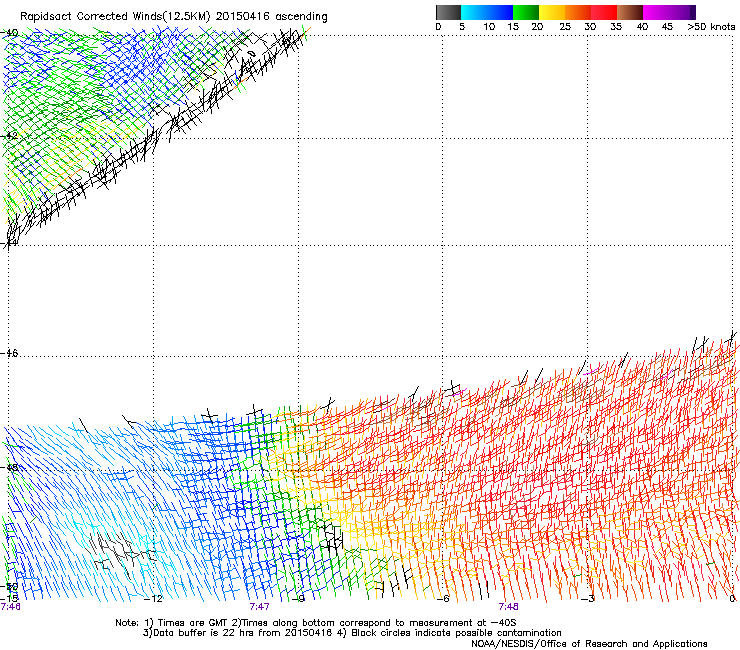
Task: Click the magenta 40-45 knots legend segment
Action: 656,12
